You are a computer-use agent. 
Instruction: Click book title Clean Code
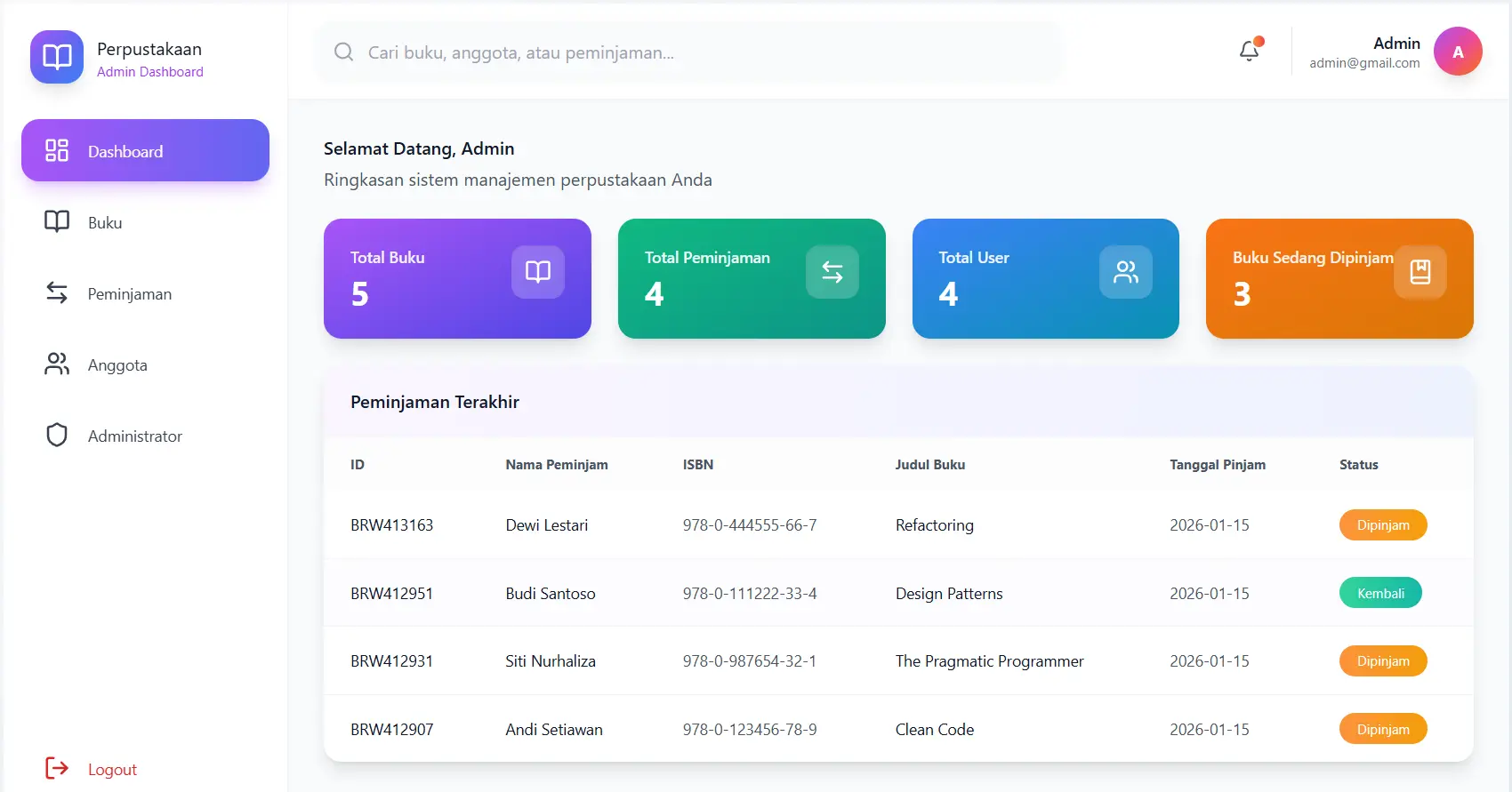click(x=935, y=729)
